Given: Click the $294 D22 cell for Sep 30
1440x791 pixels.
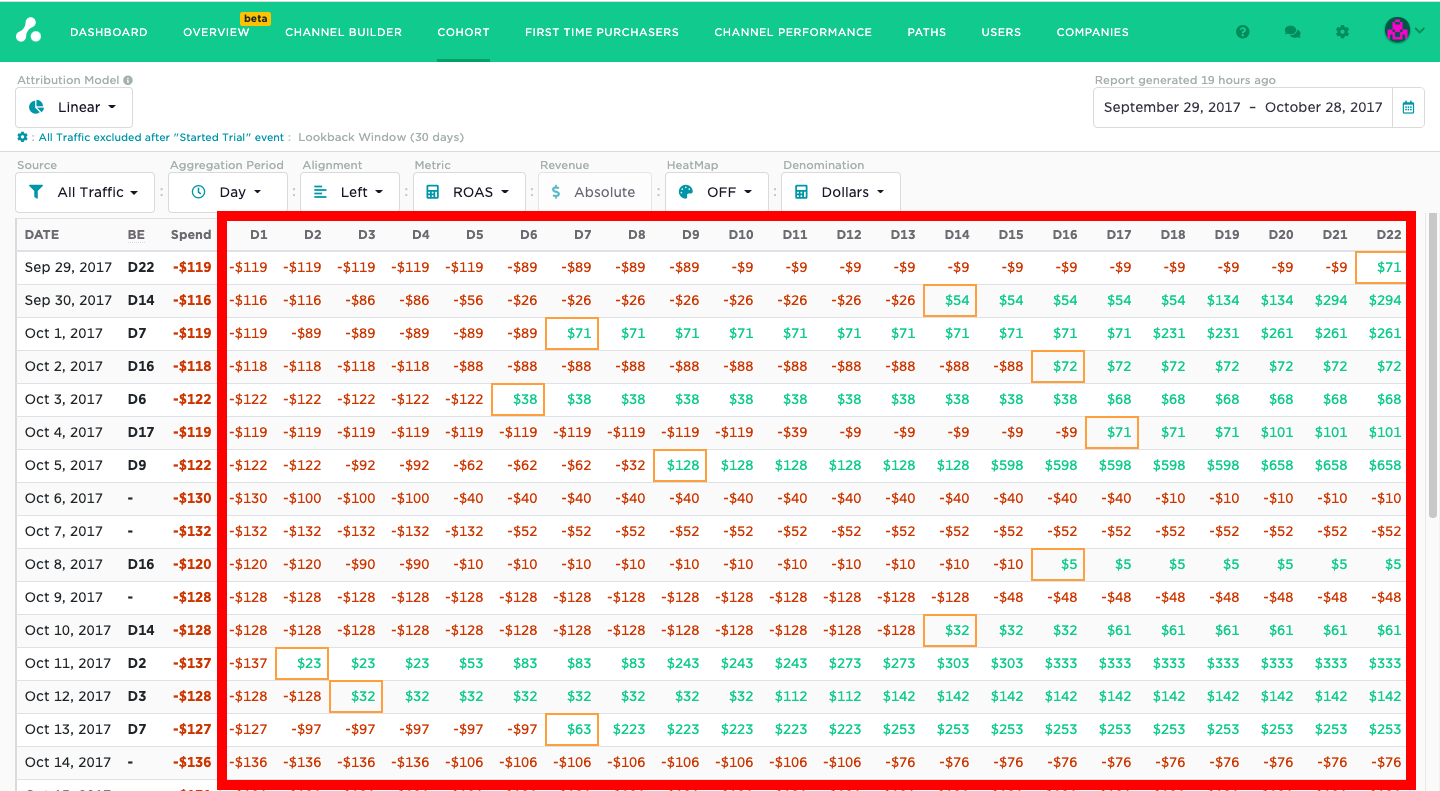Looking at the screenshot, I should pyautogui.click(x=1385, y=300).
